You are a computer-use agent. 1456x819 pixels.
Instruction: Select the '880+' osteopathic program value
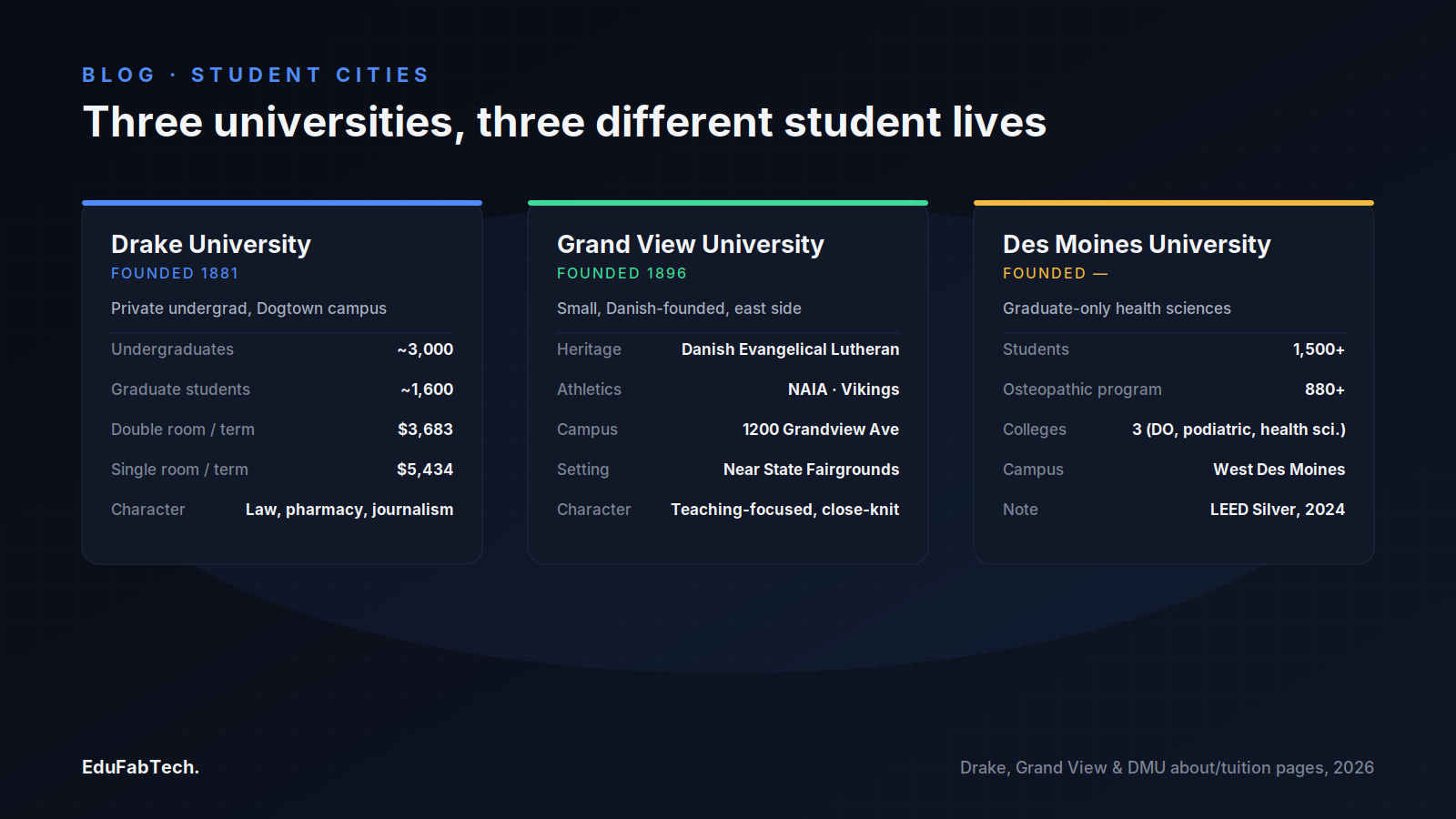(x=1325, y=389)
